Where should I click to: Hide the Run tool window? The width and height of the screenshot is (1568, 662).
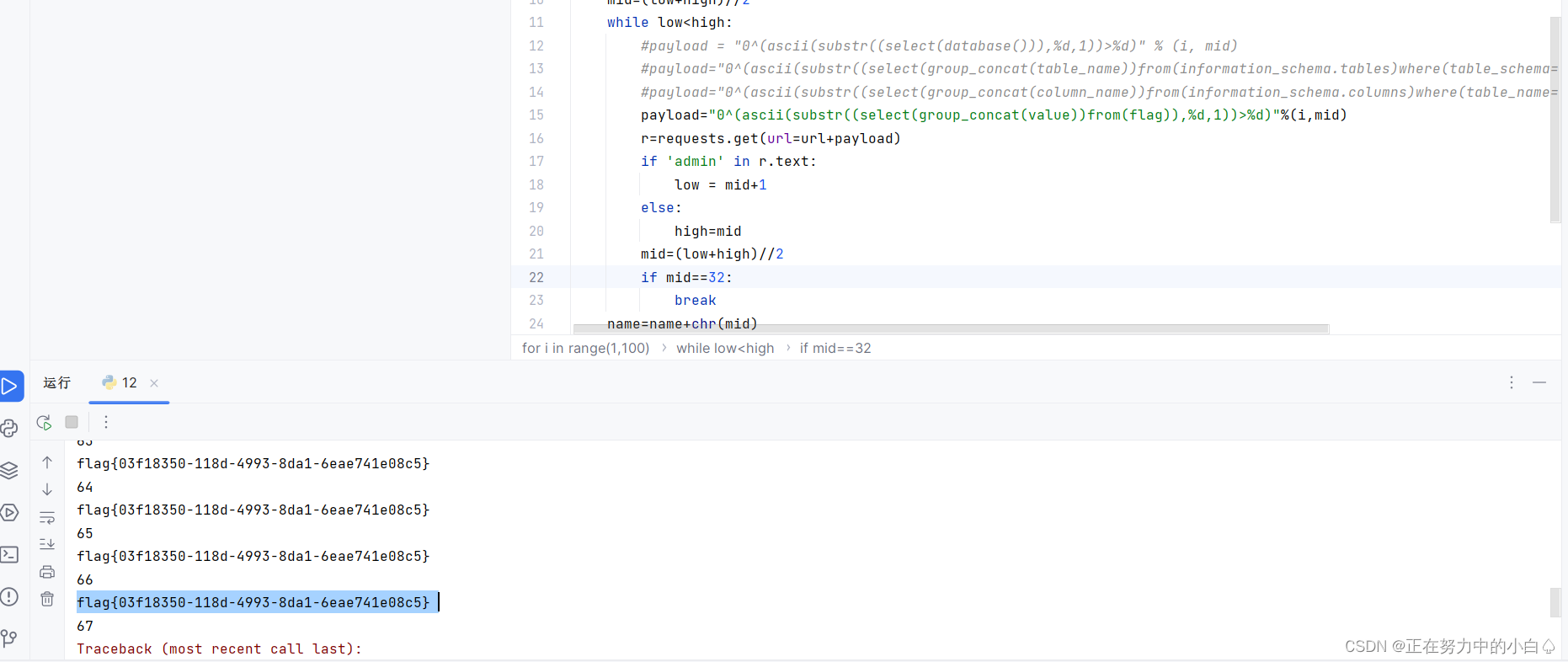(x=1539, y=382)
